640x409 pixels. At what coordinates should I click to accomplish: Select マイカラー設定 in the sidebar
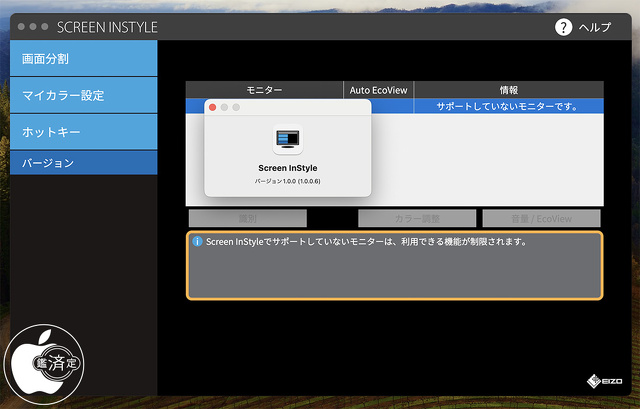83,95
